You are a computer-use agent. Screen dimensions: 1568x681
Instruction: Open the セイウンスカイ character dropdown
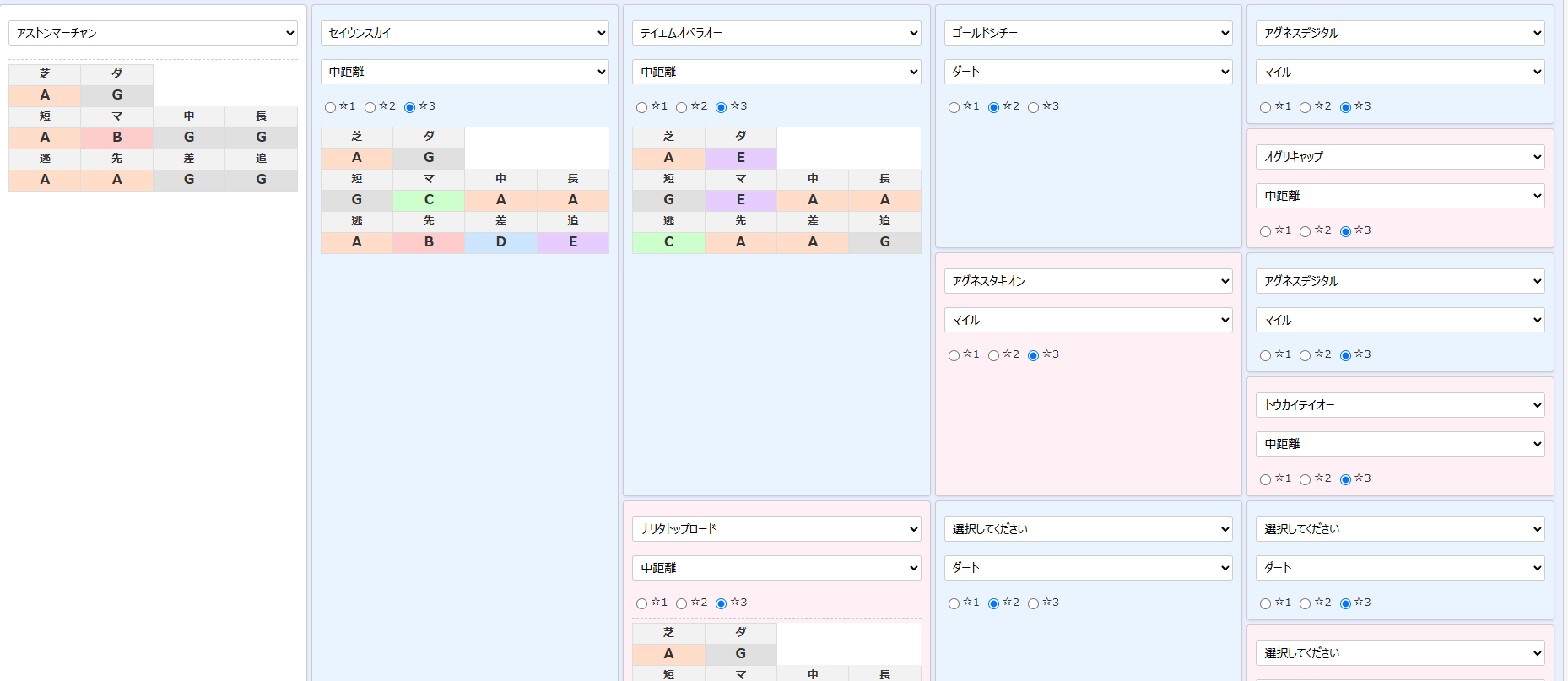coord(465,33)
